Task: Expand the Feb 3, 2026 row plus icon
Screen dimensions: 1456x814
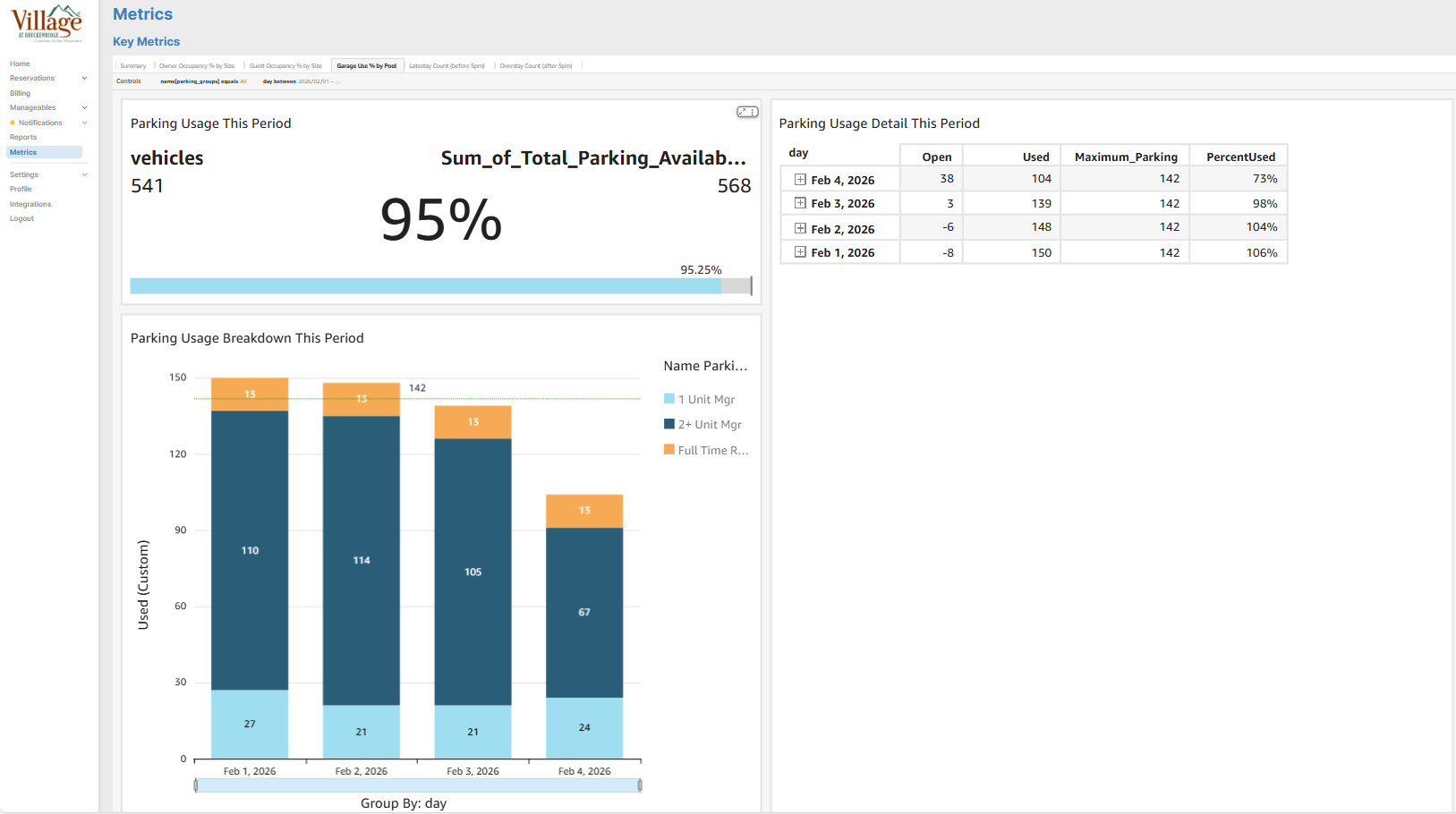Action: 800,203
